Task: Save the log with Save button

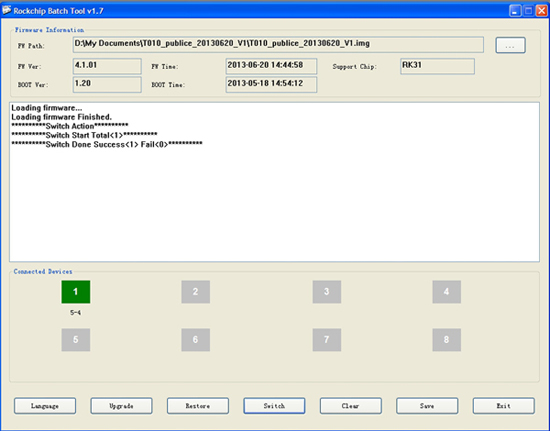Action: coord(427,406)
